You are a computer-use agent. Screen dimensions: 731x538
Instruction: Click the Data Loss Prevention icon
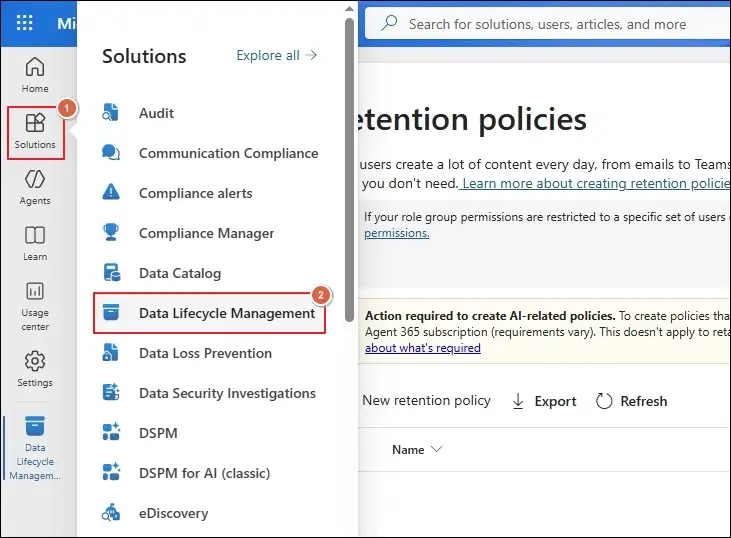click(110, 352)
